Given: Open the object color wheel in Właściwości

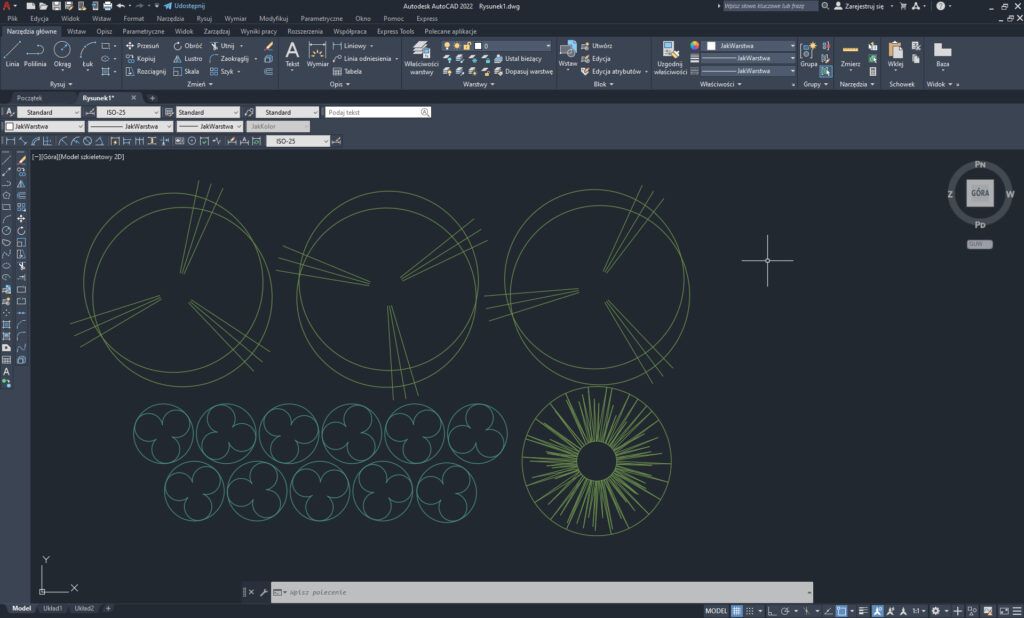Looking at the screenshot, I should point(695,46).
